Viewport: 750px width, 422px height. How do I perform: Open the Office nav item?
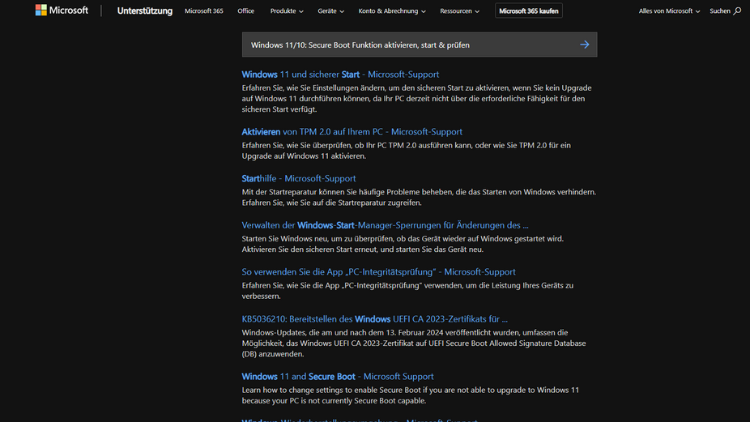point(246,11)
